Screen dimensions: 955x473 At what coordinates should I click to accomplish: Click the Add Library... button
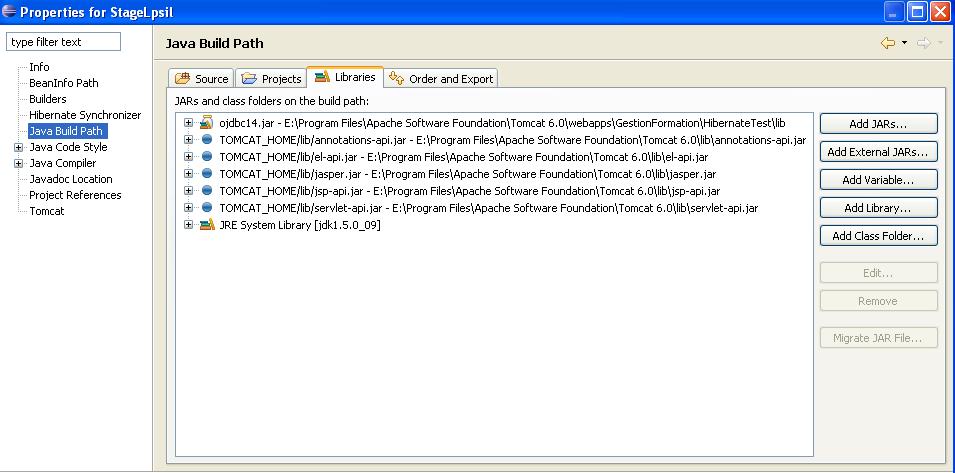tap(878, 208)
